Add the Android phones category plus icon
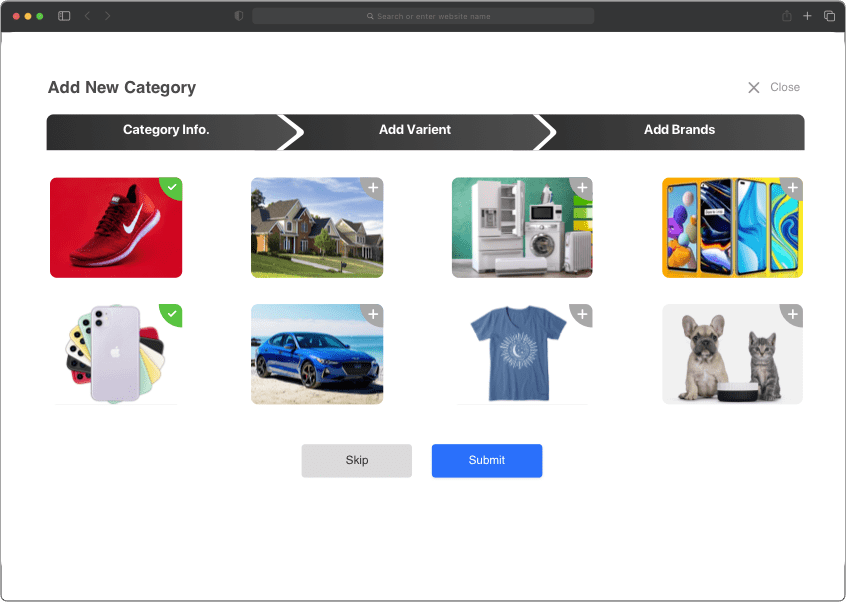The width and height of the screenshot is (846, 602). [793, 188]
